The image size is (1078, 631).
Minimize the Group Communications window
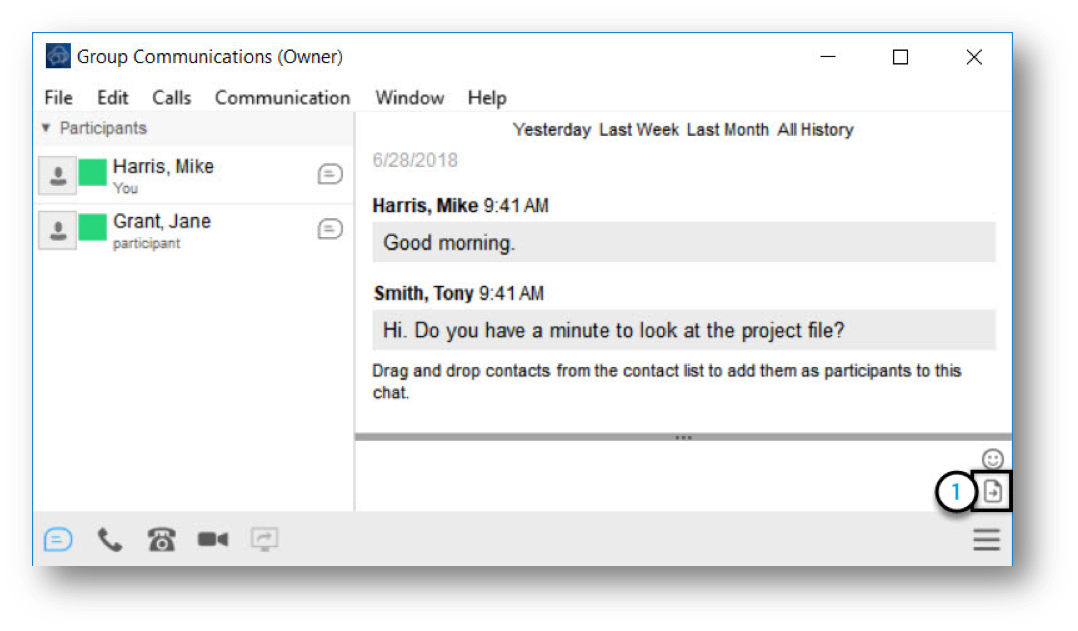(828, 56)
